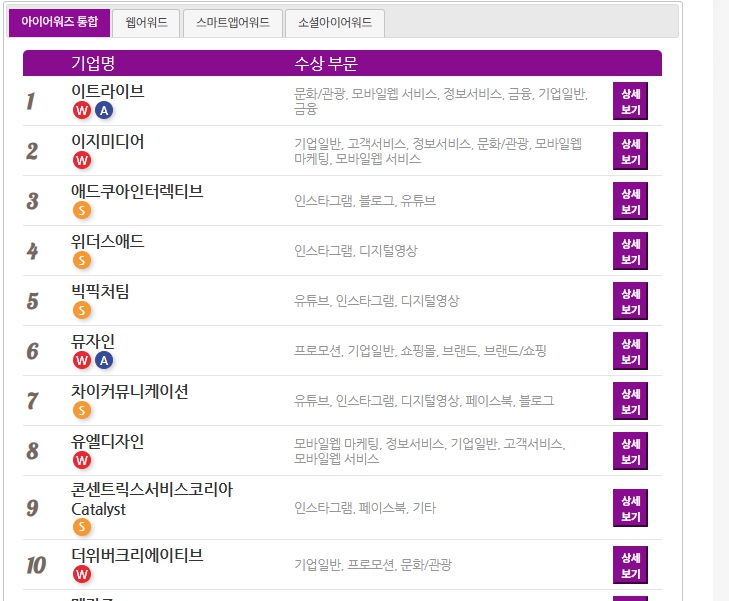Click company name 이지미디어
The width and height of the screenshot is (729, 601).
click(x=107, y=141)
